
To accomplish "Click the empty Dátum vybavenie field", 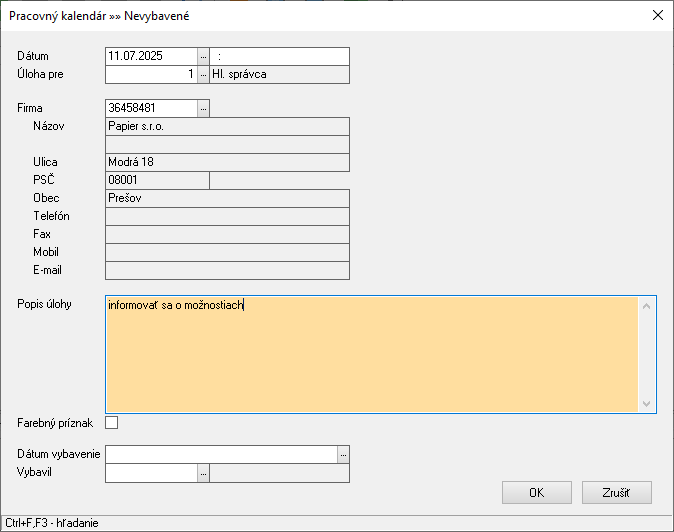I will tap(220, 454).
